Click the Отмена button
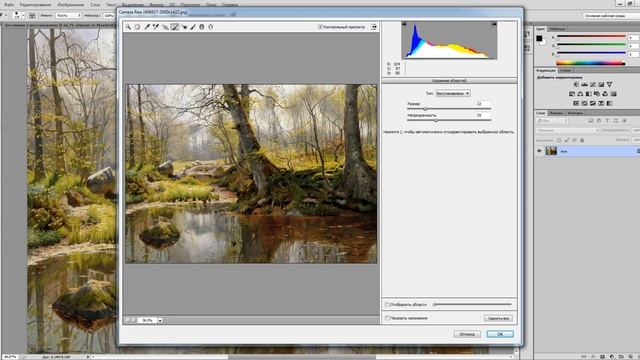The height and width of the screenshot is (360, 640). (467, 334)
